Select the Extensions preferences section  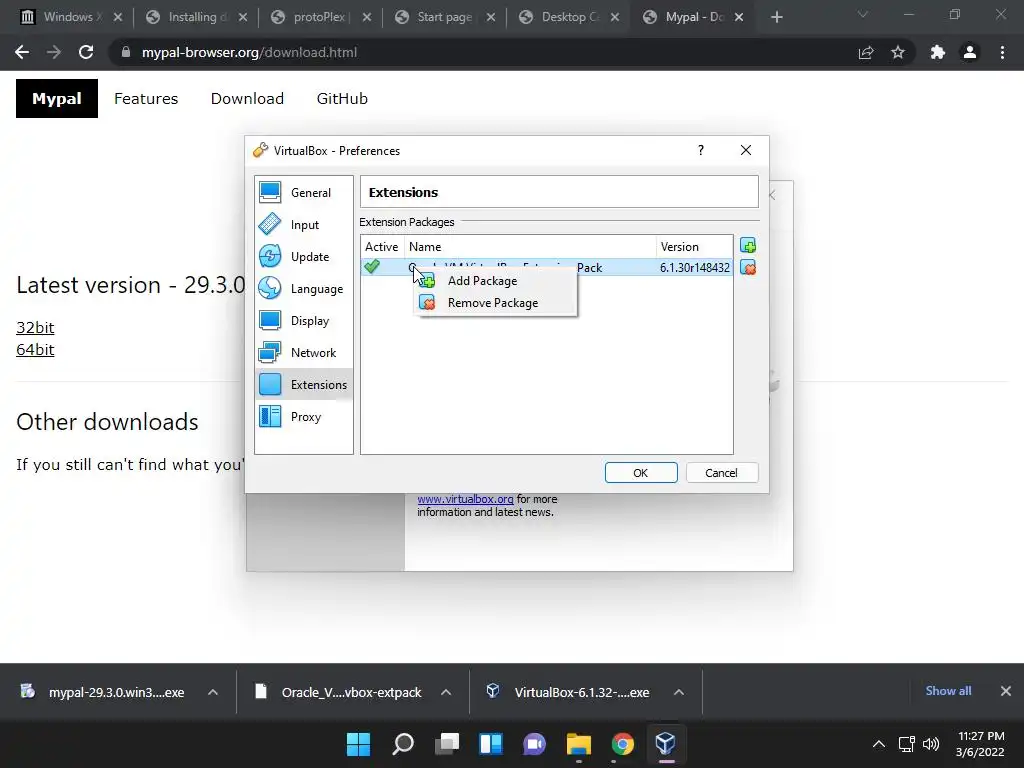point(304,385)
